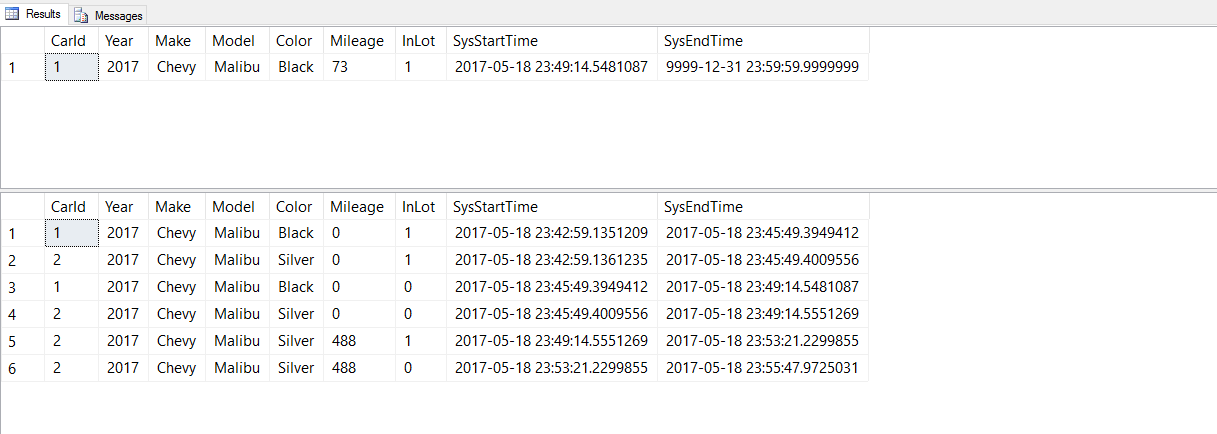Click the top-left select-all corner of bottom grid
1217x434 pixels.
(x=22, y=207)
